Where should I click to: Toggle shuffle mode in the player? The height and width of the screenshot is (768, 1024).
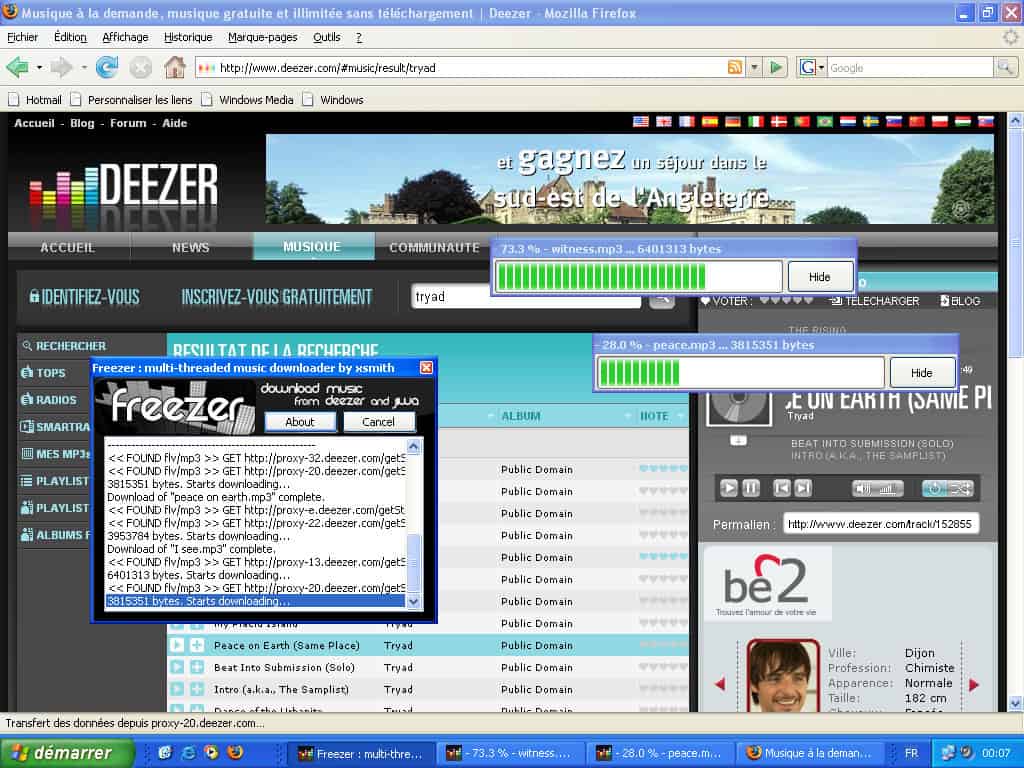959,488
